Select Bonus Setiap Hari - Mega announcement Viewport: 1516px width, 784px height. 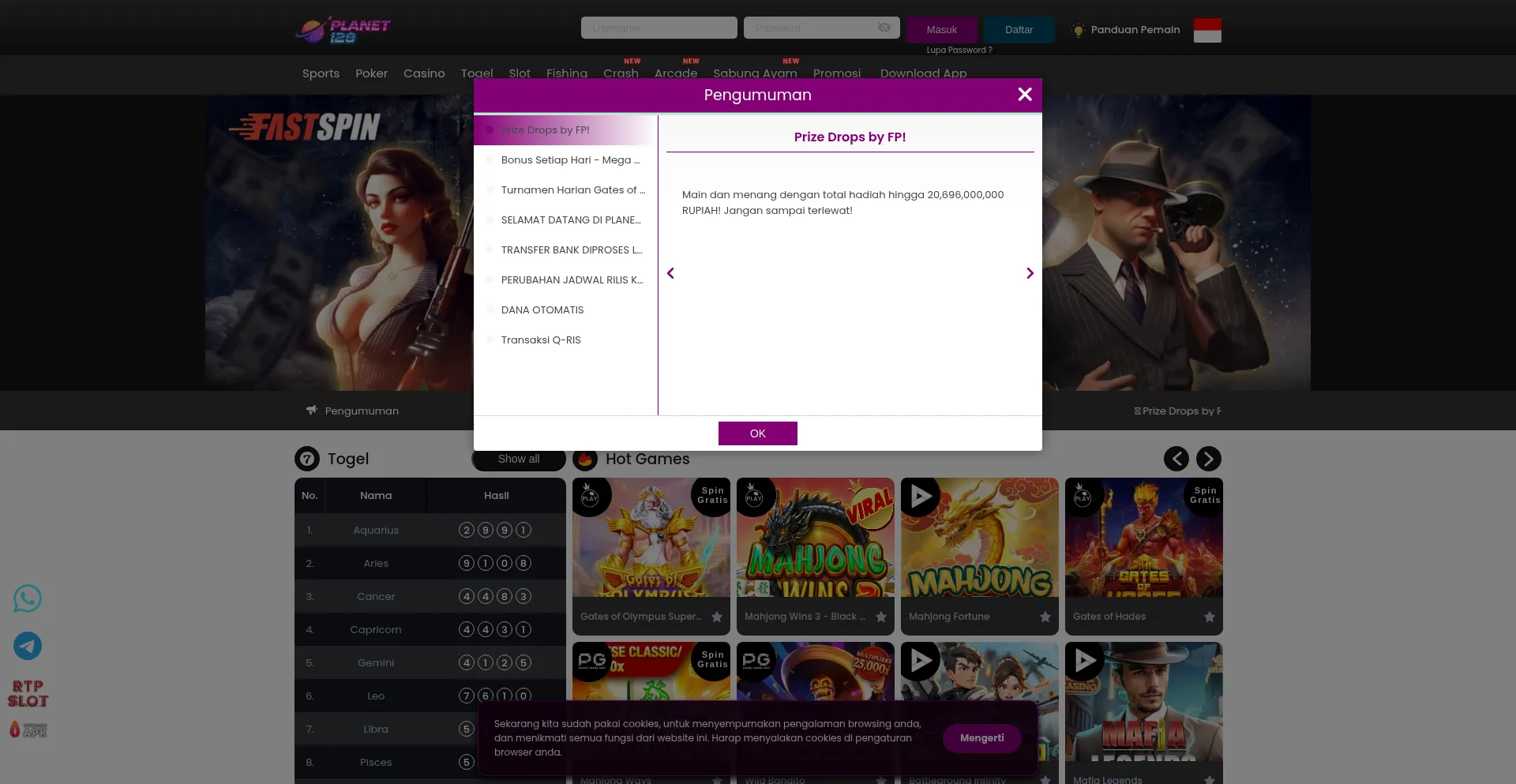tap(565, 160)
